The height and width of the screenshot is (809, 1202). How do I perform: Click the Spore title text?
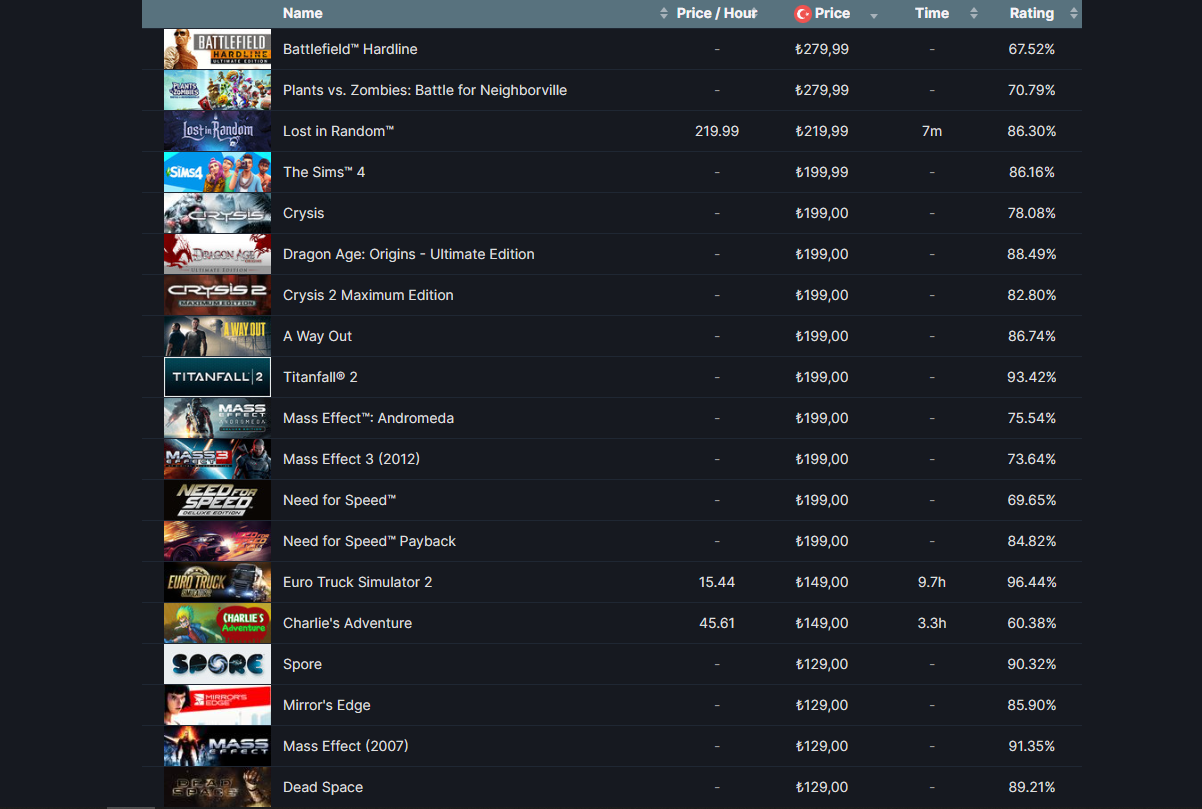[302, 664]
